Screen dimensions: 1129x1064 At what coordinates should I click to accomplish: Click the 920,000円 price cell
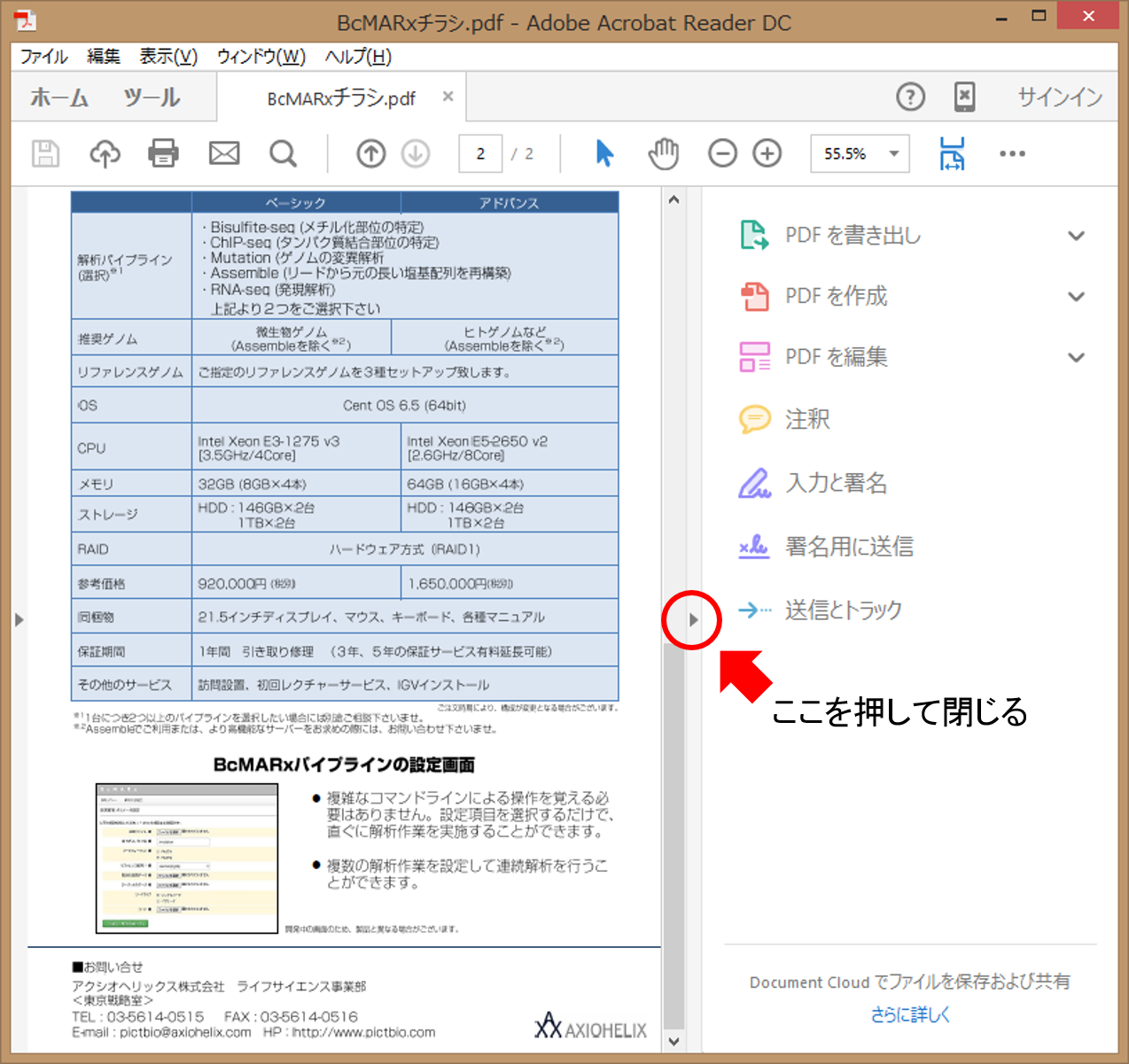click(x=296, y=583)
